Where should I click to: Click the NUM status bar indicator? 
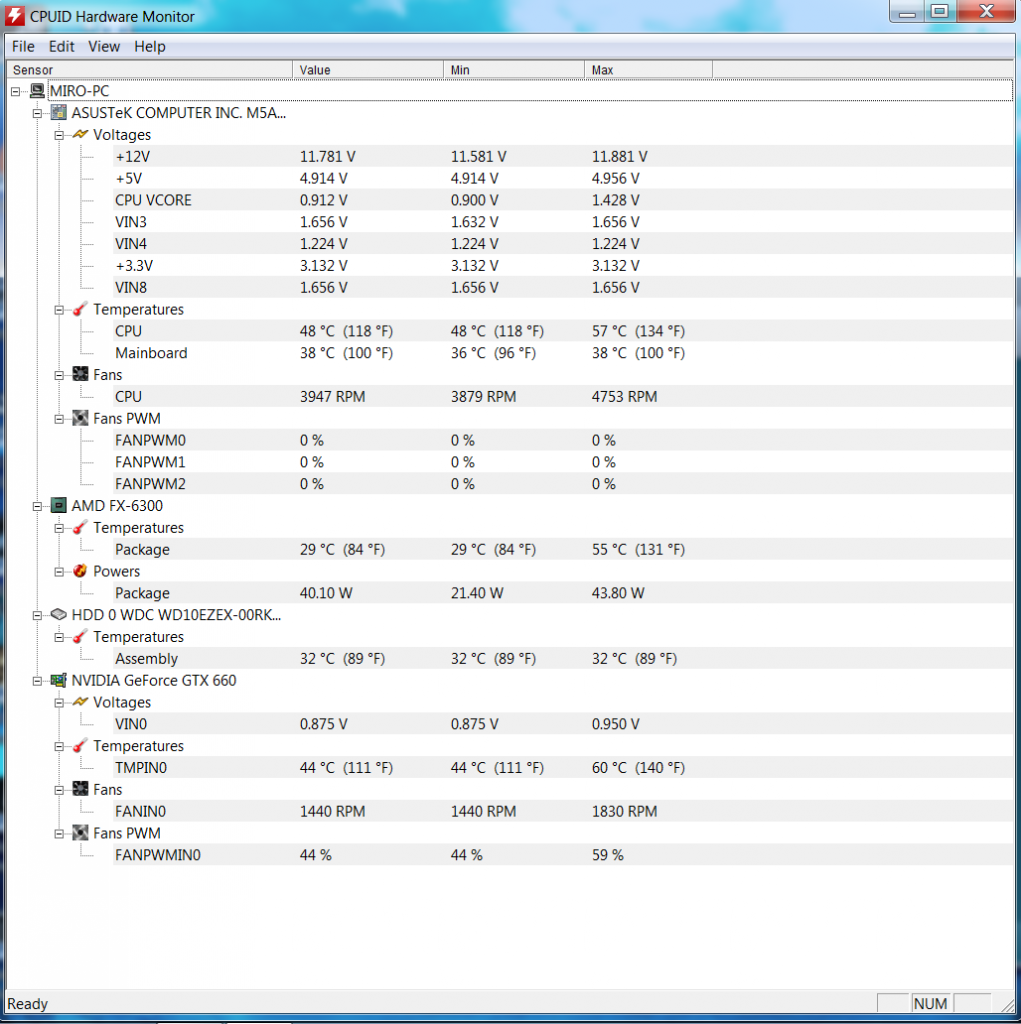(x=930, y=1003)
